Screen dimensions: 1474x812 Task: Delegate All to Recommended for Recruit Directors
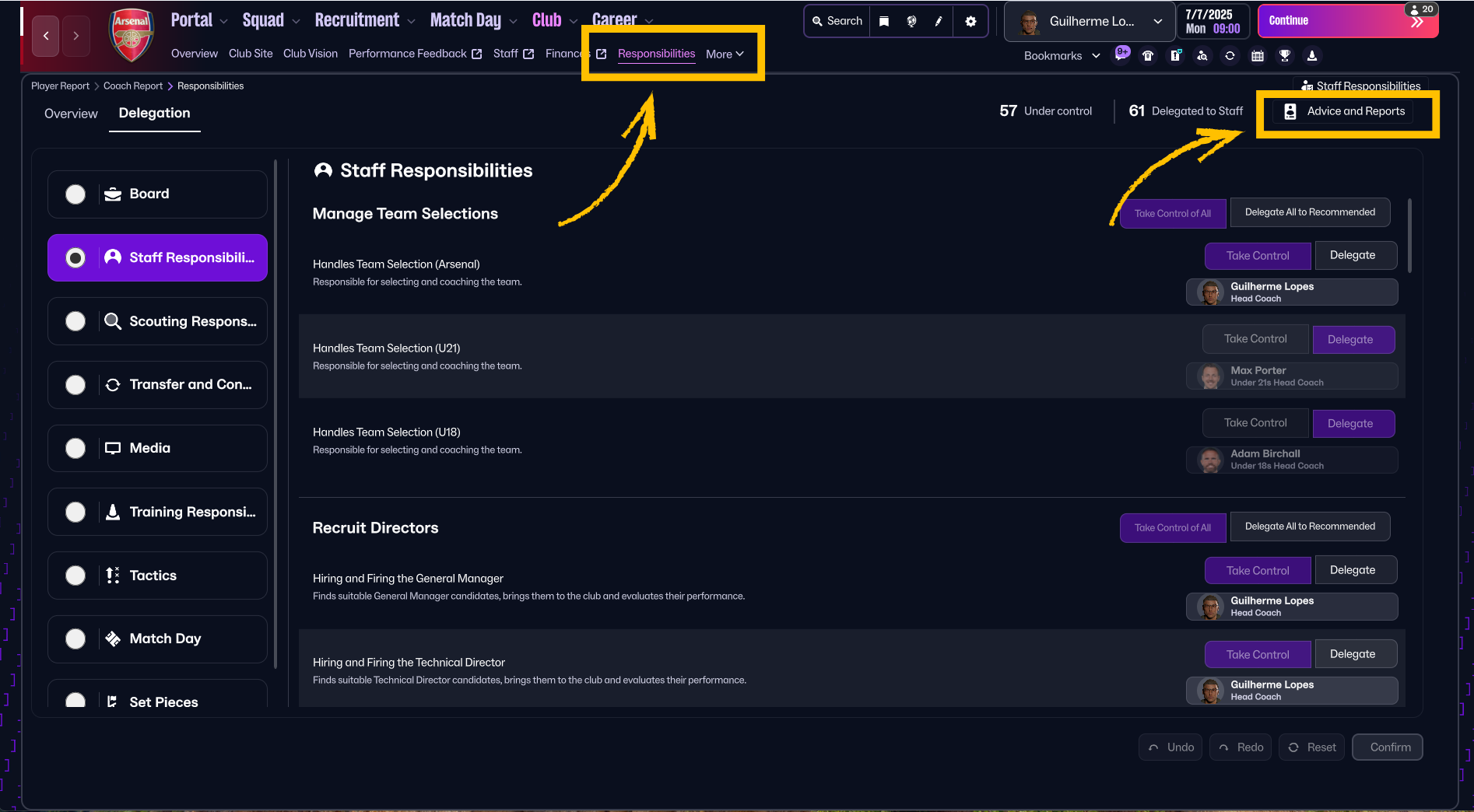tap(1310, 527)
